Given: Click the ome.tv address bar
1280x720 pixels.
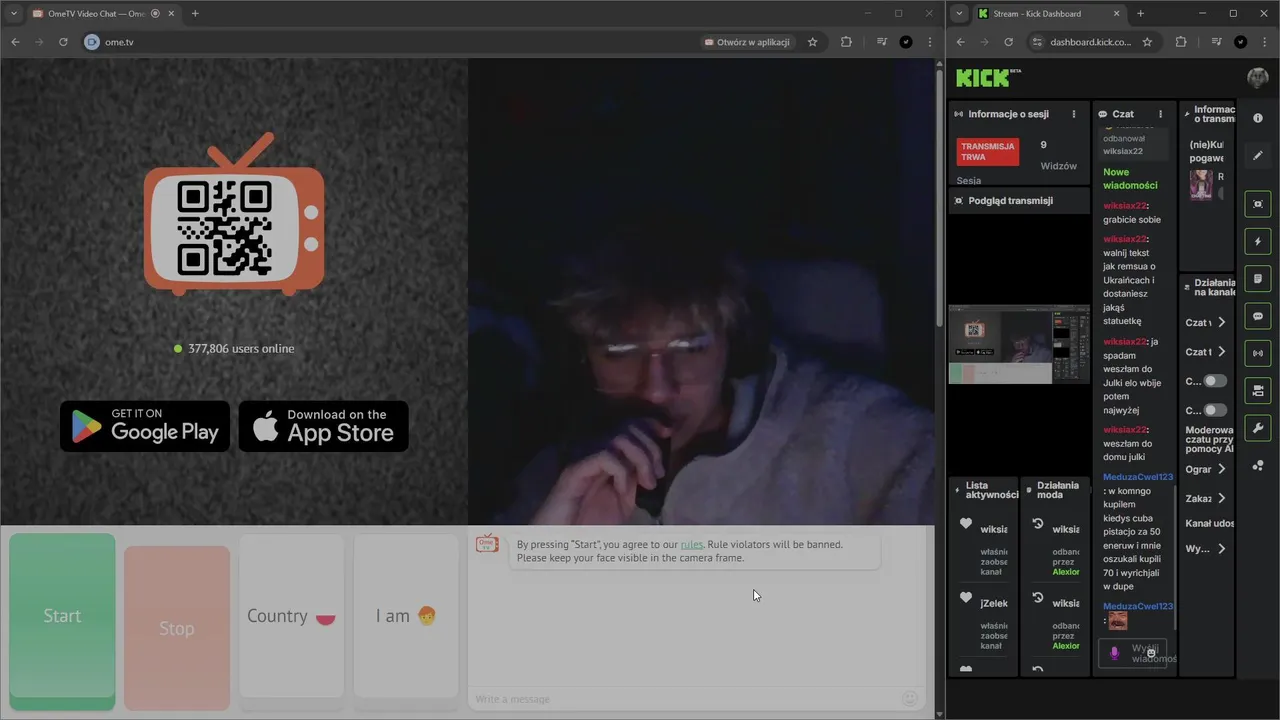Looking at the screenshot, I should click(x=390, y=42).
